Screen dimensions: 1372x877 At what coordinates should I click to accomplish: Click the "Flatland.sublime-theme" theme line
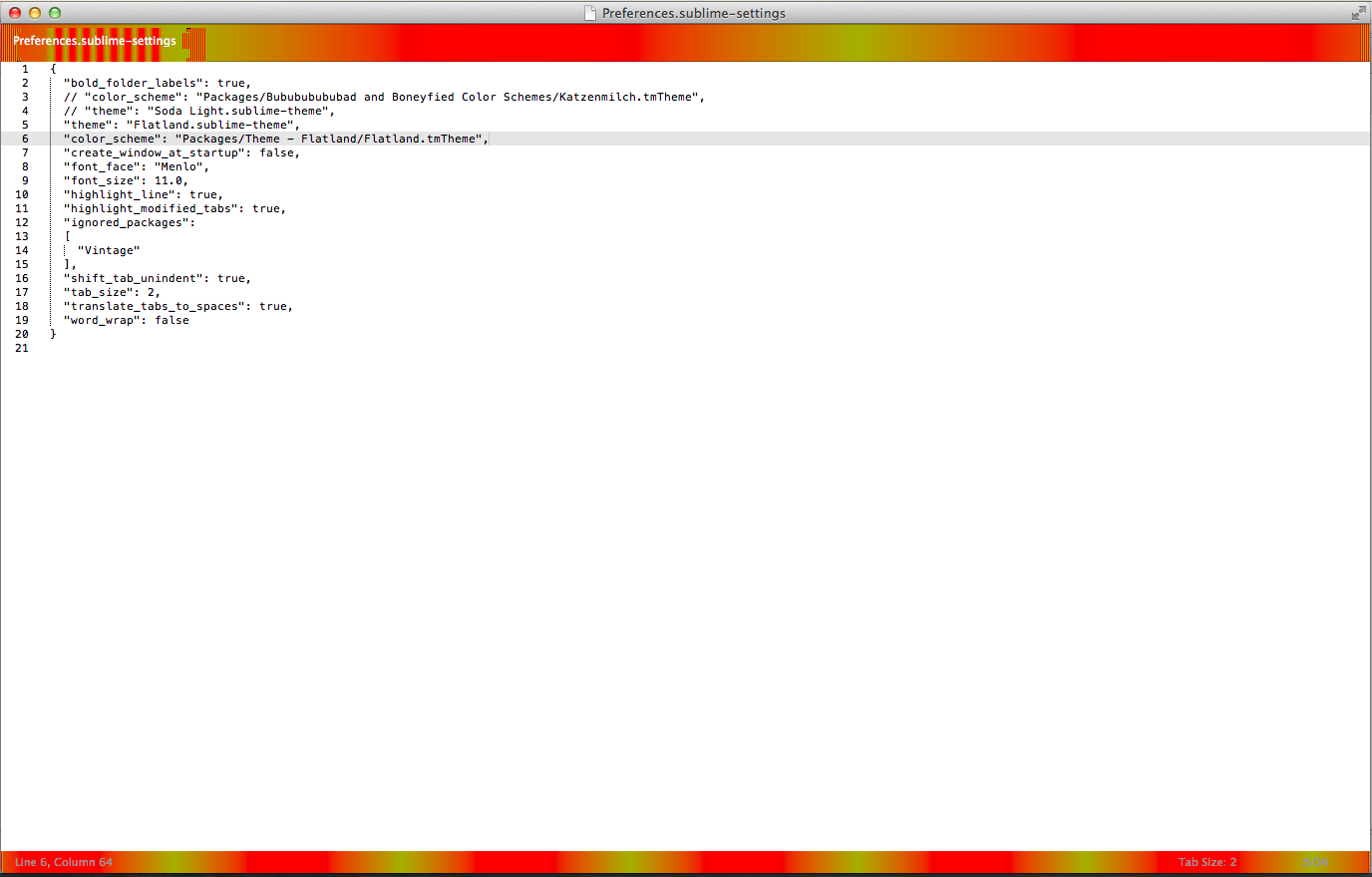(181, 126)
